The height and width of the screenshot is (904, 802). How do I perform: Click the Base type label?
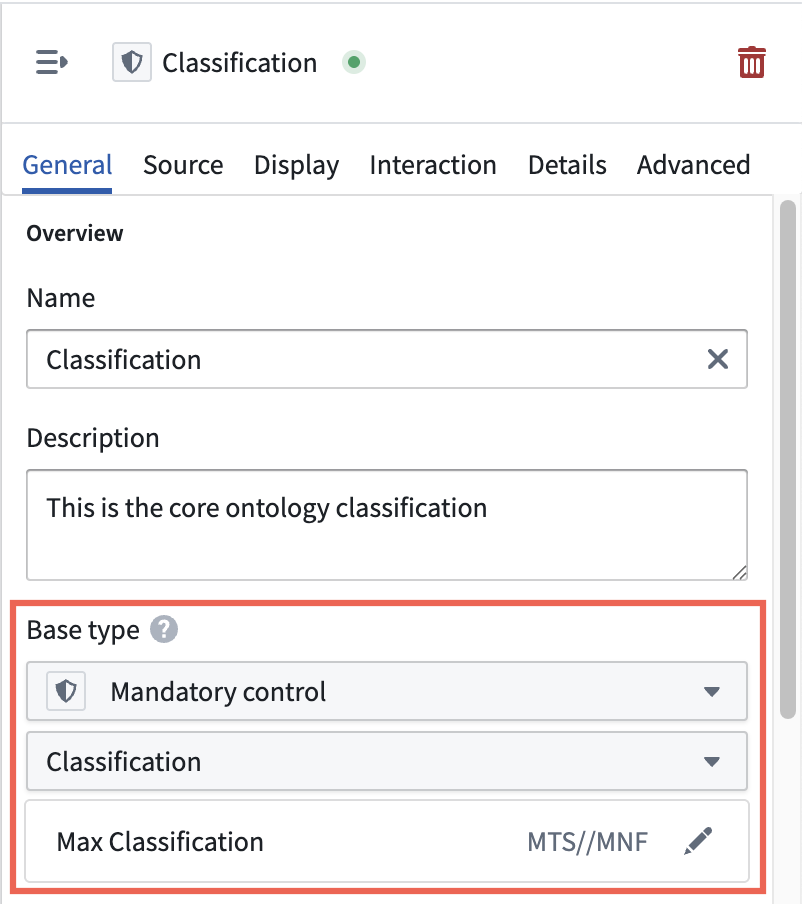[x=83, y=630]
